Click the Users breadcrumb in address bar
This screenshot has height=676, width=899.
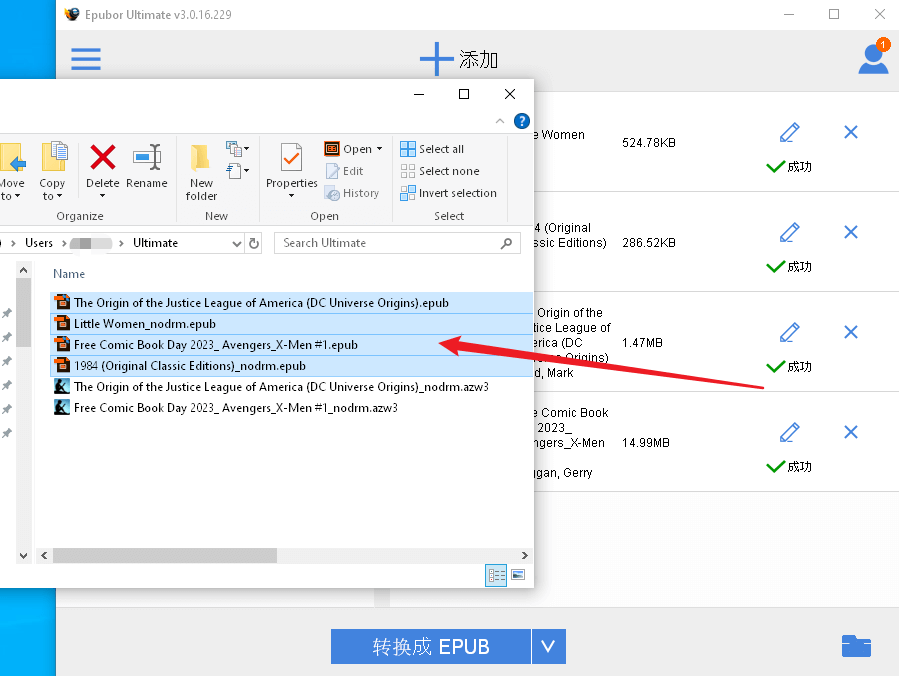click(x=39, y=243)
